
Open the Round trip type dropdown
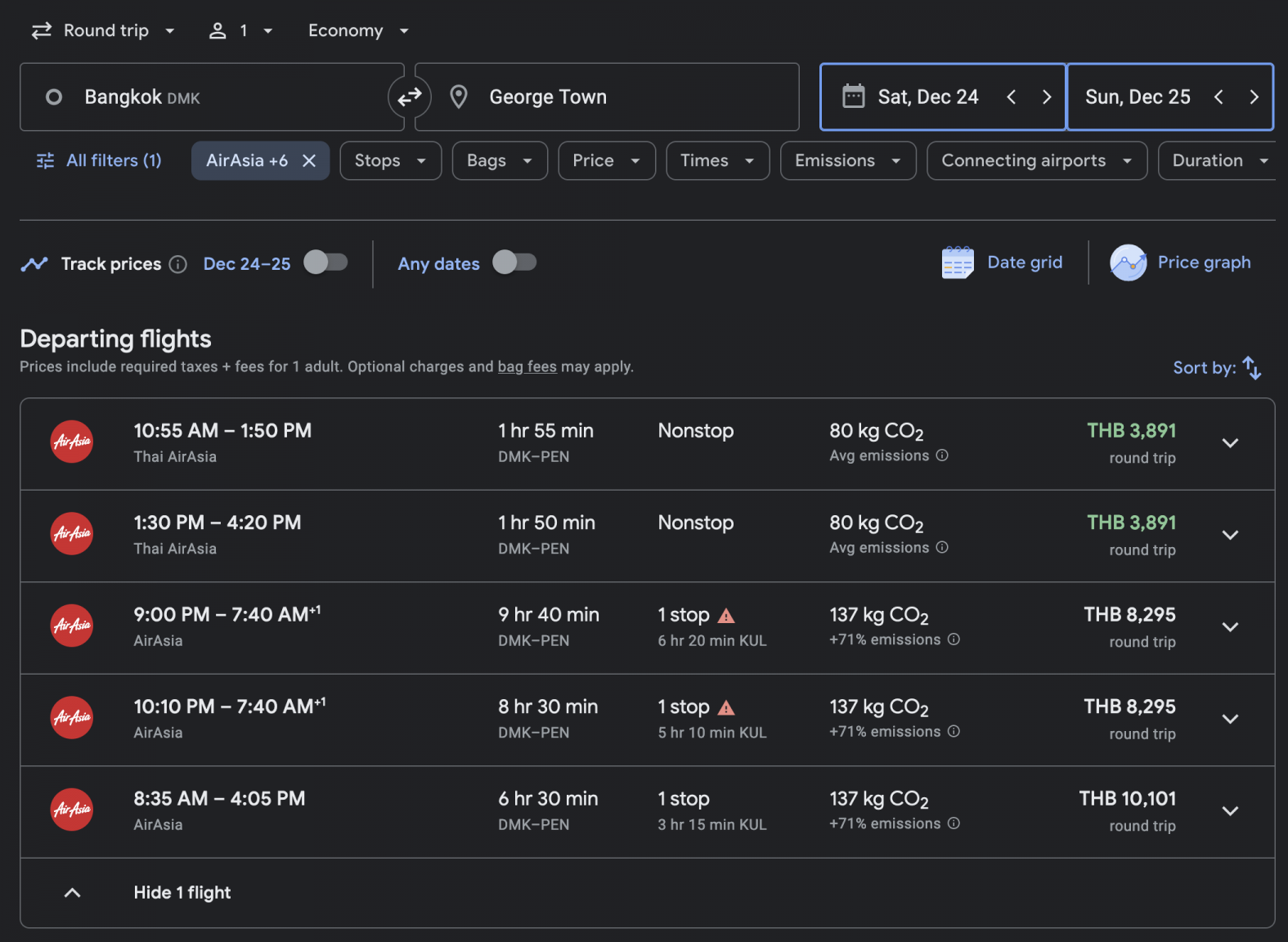104,31
